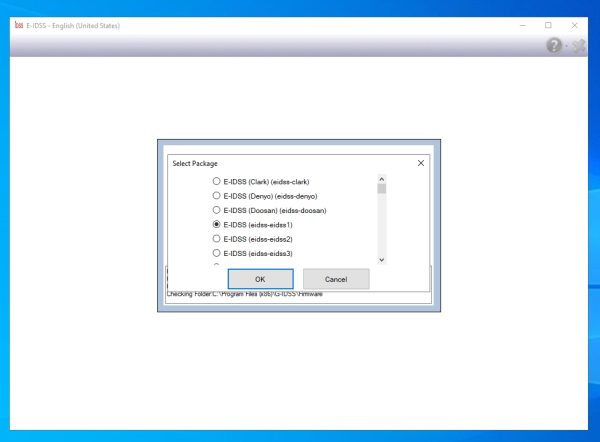
Task: Maximize the E-IDSS window
Action: [x=548, y=25]
